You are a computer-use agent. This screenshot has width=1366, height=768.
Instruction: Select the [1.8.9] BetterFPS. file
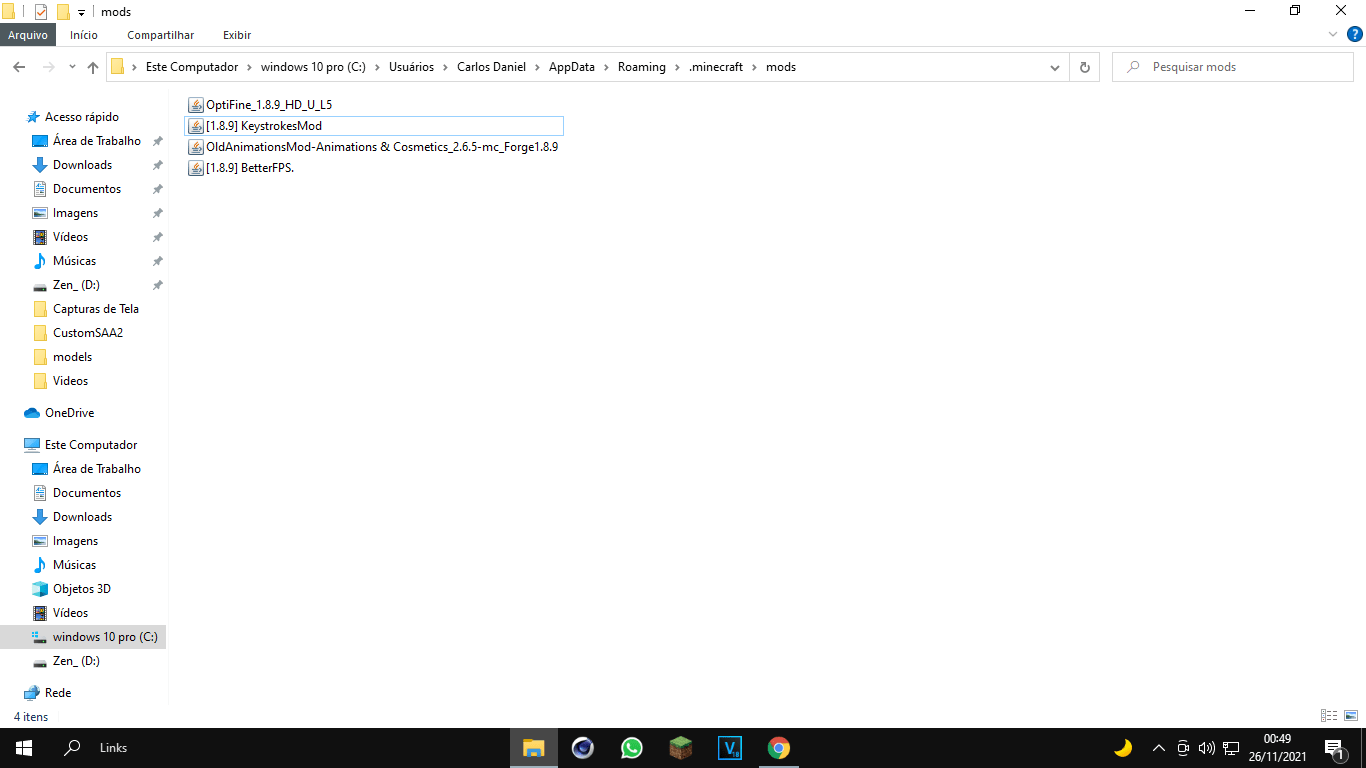point(249,168)
